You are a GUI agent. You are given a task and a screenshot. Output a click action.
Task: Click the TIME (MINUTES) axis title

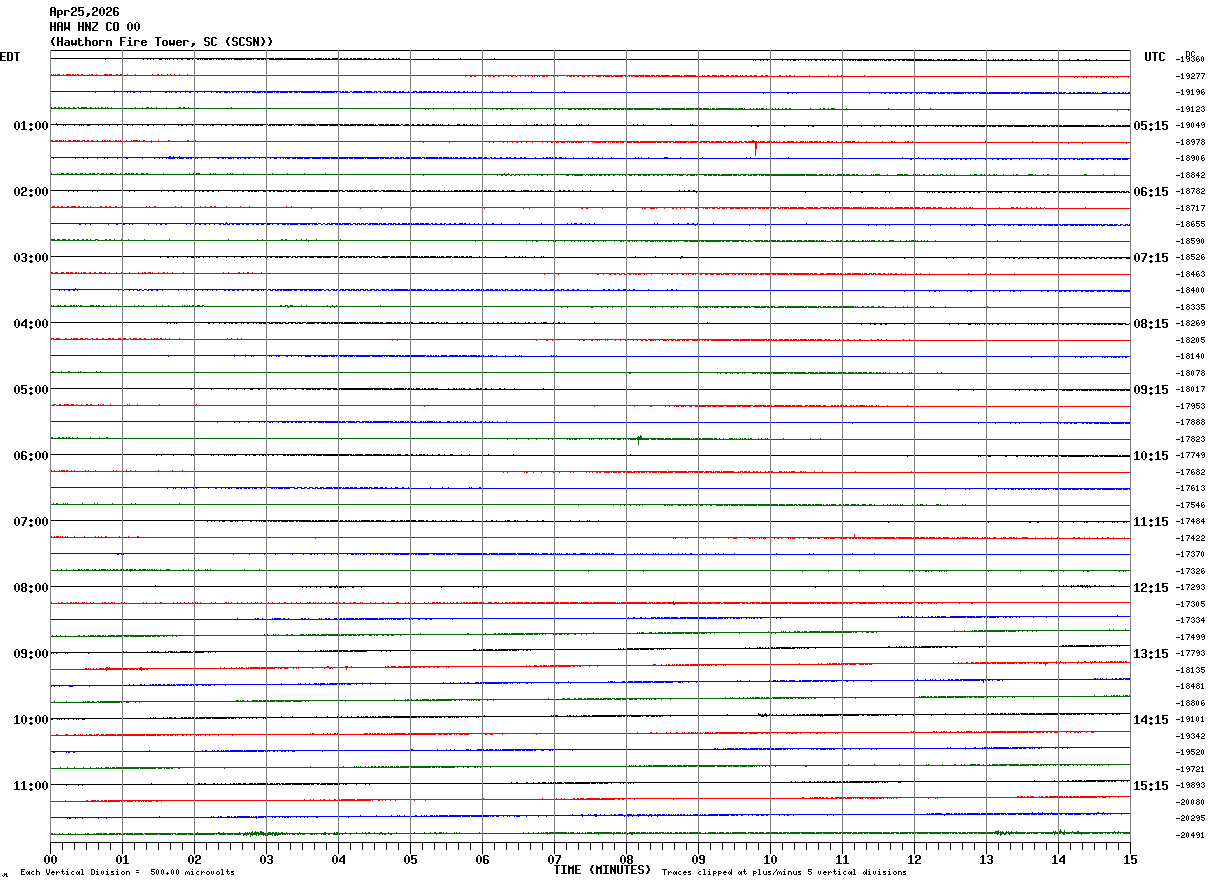[x=602, y=870]
